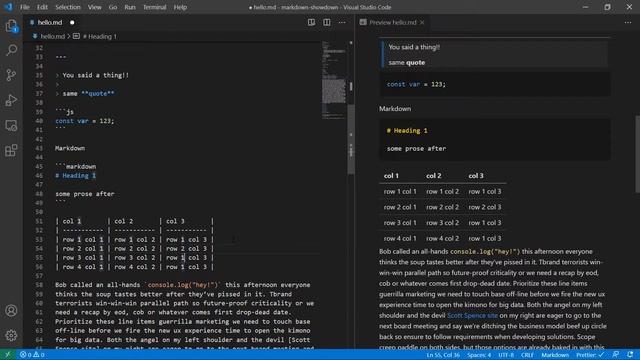Click '```markdown' on line 45
Screen dimensions: 640x360
coord(76,167)
